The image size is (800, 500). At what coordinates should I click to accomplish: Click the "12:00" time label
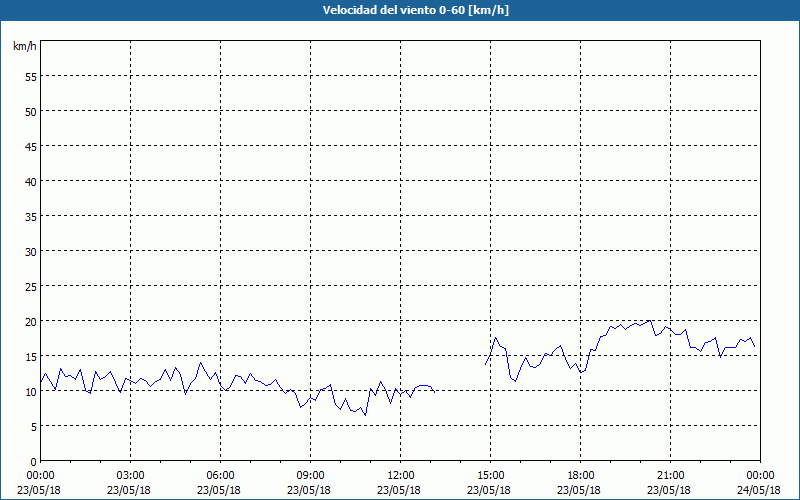(x=401, y=476)
